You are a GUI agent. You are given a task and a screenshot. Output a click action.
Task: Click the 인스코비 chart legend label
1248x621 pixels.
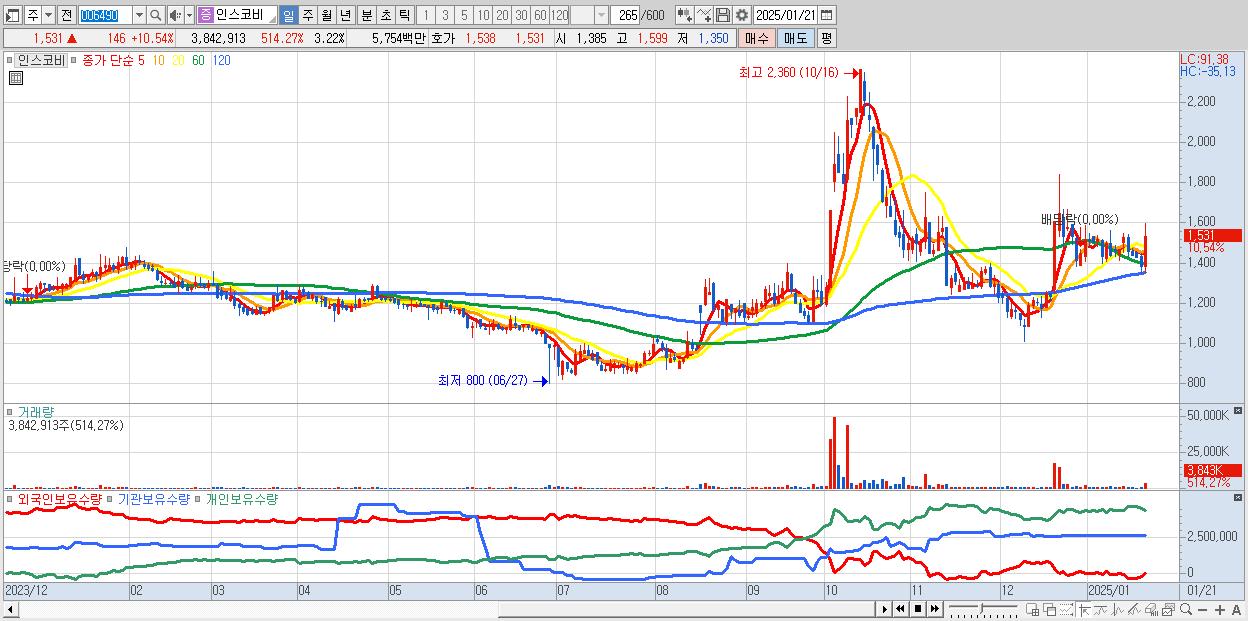[x=41, y=60]
